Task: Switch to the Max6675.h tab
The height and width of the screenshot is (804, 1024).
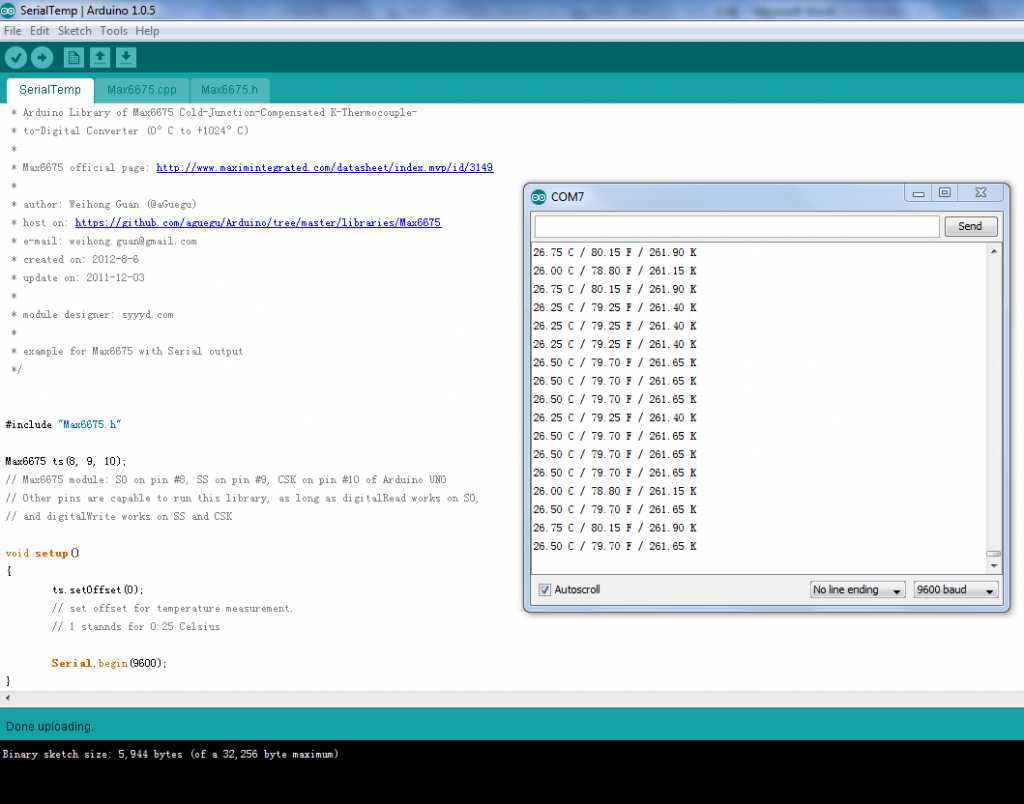Action: (229, 90)
